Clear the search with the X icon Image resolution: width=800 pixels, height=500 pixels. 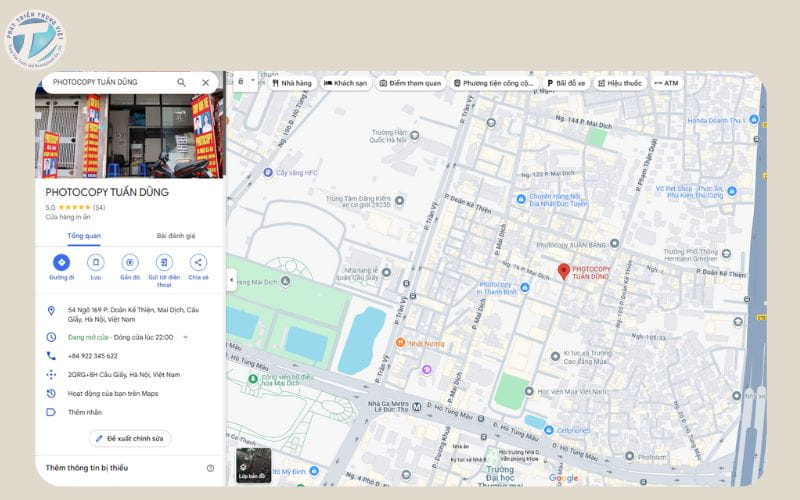(x=206, y=82)
